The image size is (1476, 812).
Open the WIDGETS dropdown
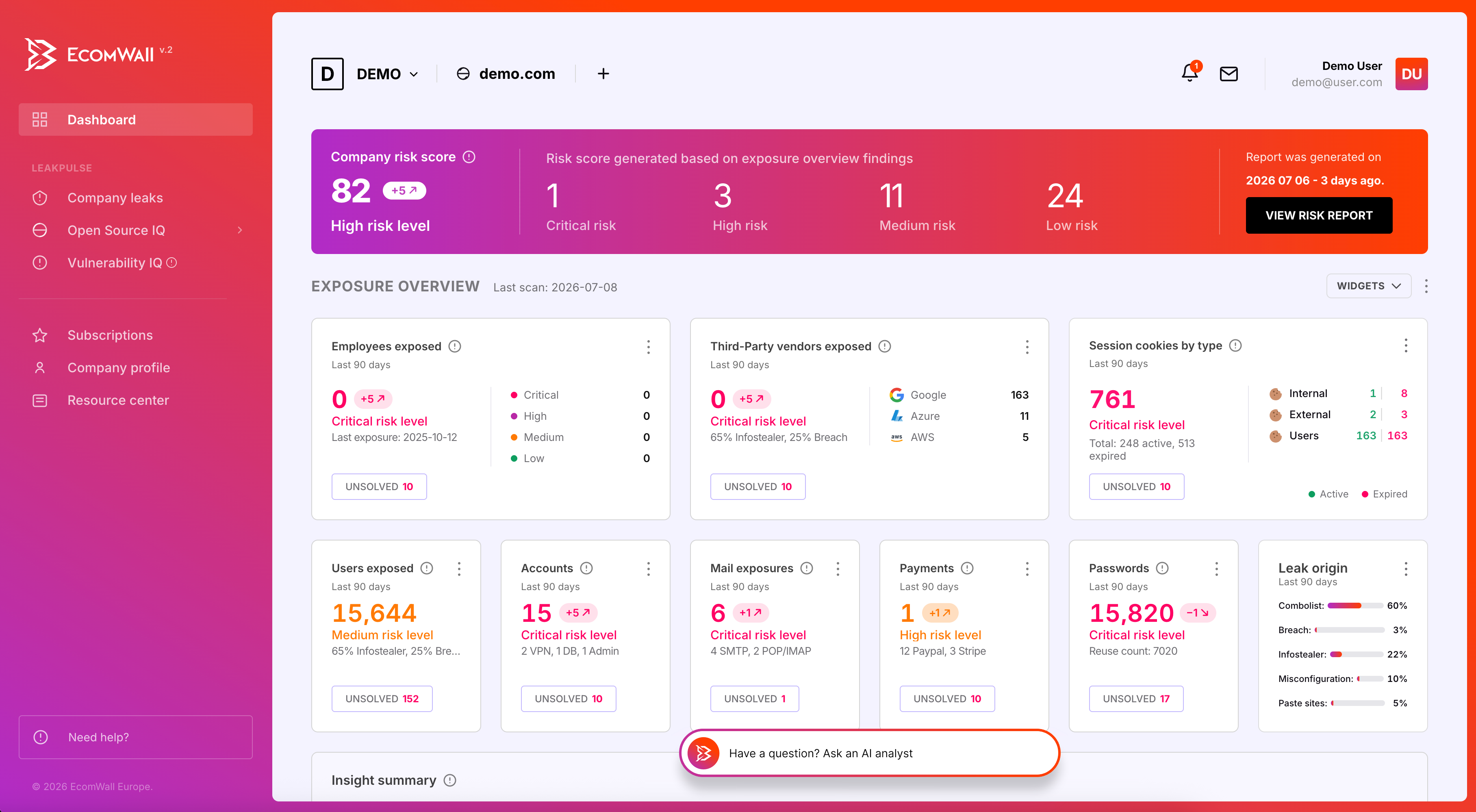tap(1368, 286)
